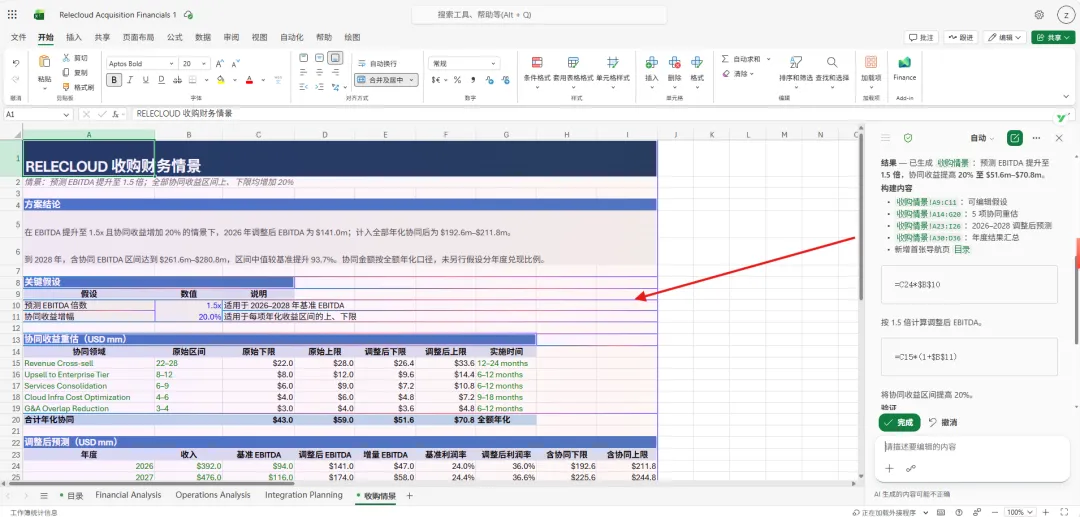Open the Add-ins (加载项) icon

pyautogui.click(x=871, y=63)
